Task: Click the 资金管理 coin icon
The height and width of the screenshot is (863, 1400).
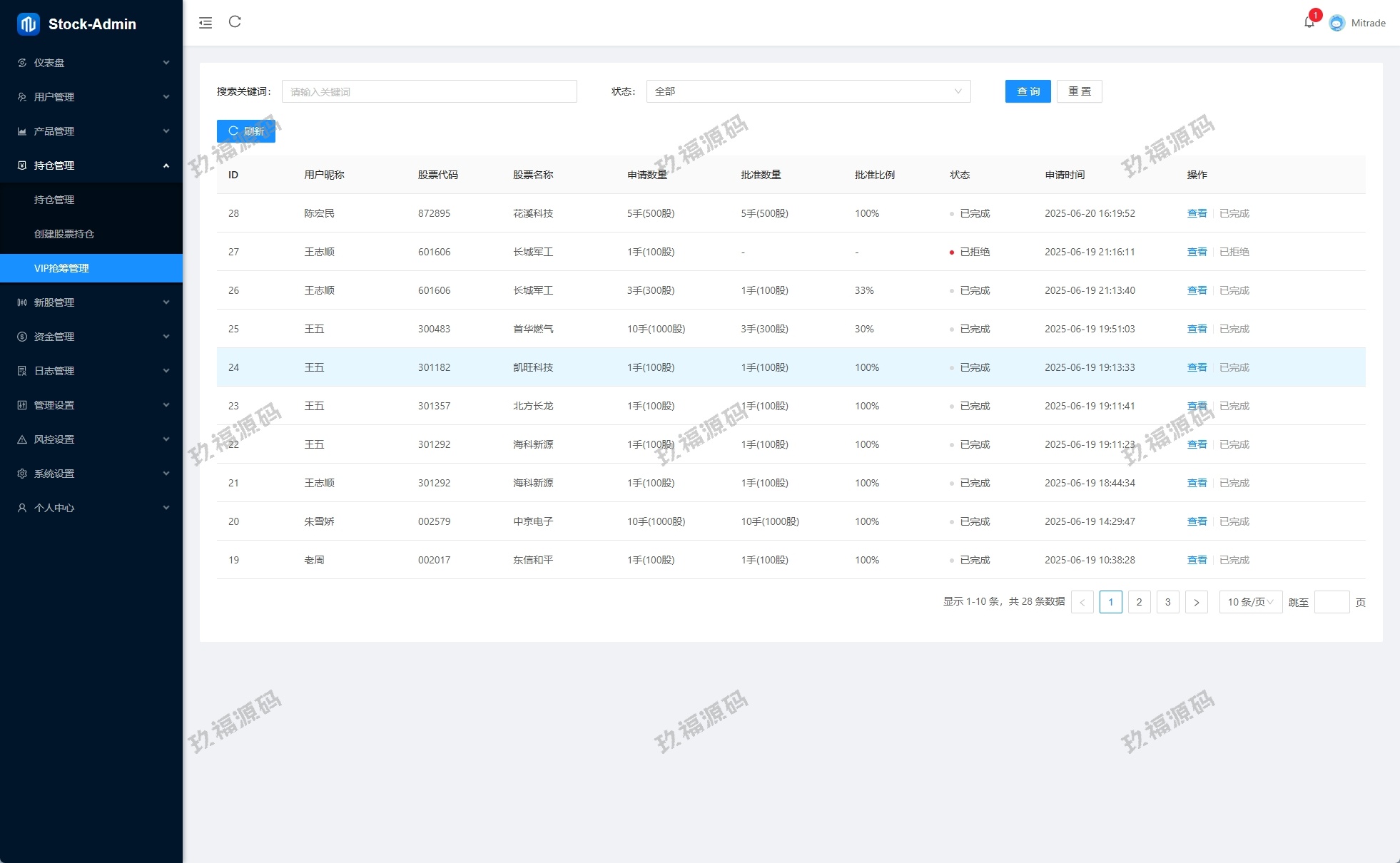Action: click(x=22, y=337)
